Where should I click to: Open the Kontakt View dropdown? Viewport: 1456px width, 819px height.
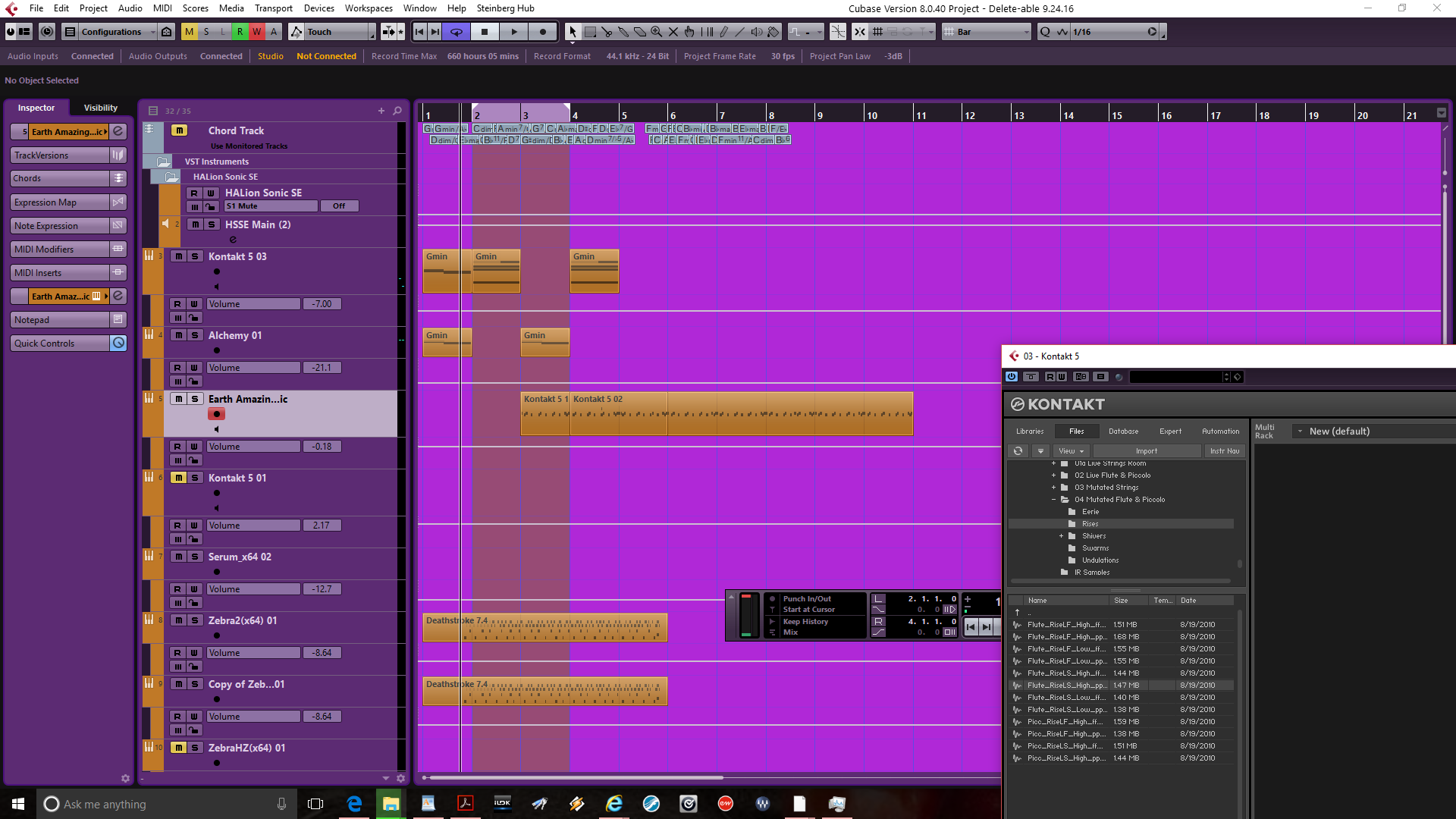1072,451
